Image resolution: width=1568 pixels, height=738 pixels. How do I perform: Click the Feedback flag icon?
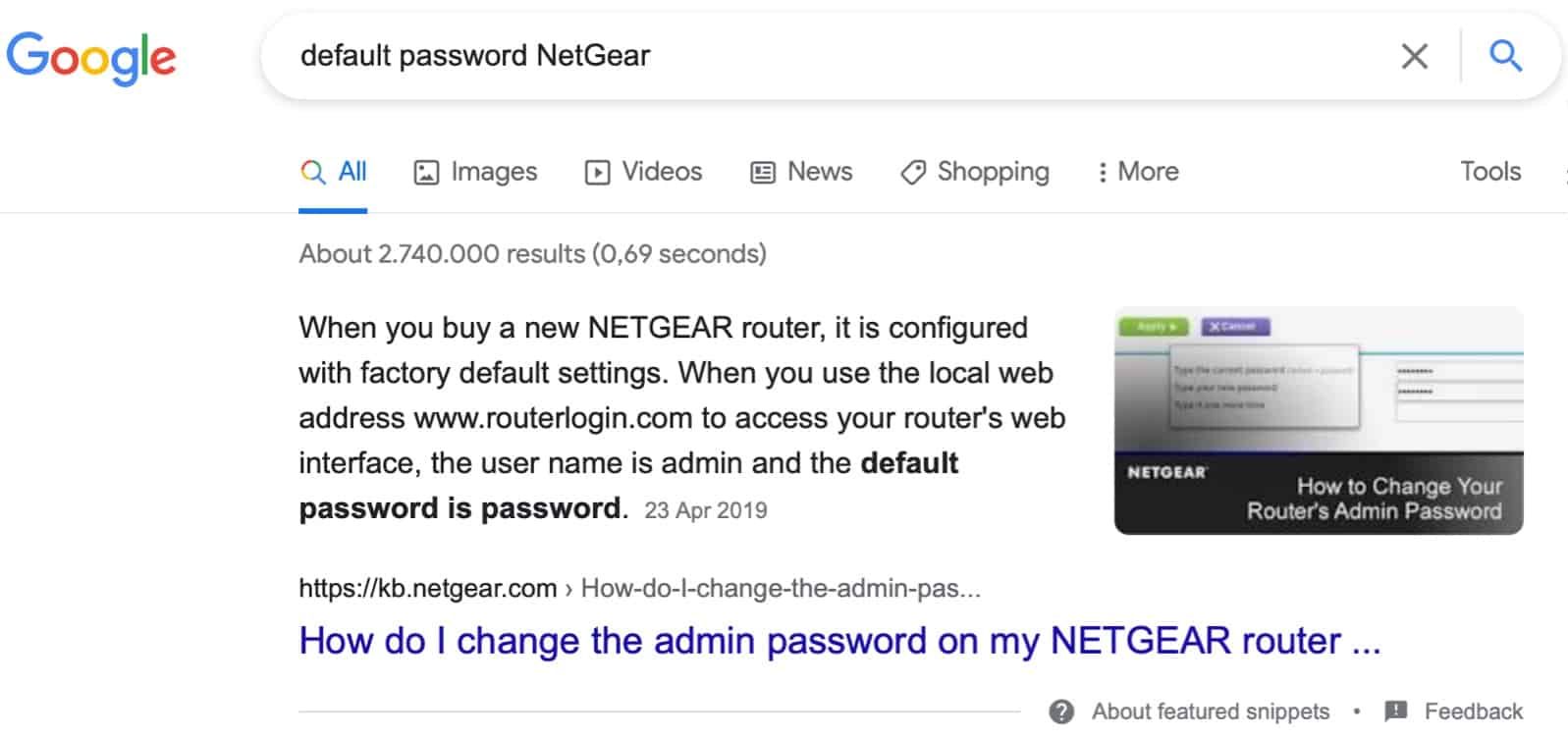[x=1395, y=712]
